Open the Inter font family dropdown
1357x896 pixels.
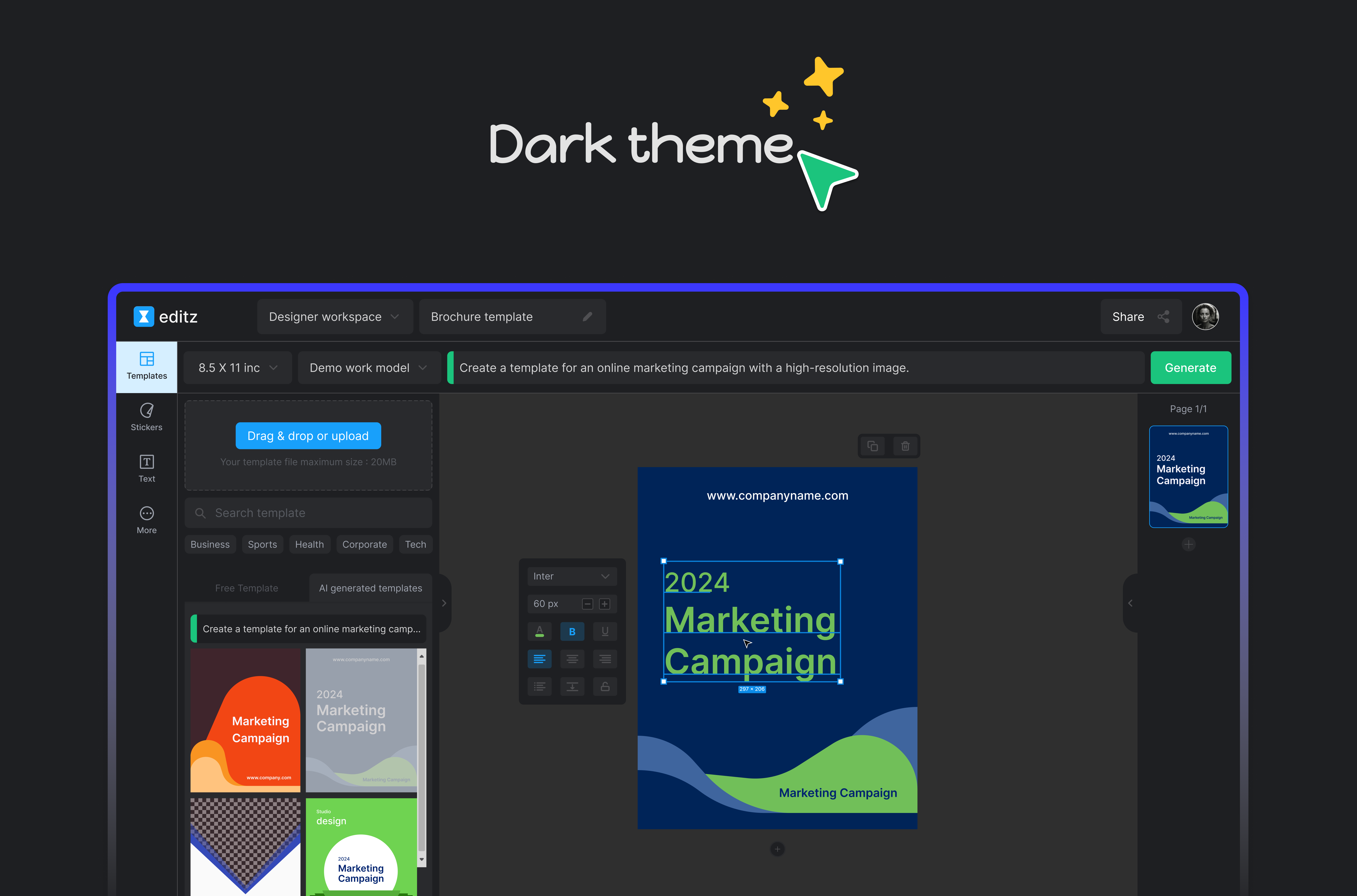(572, 577)
